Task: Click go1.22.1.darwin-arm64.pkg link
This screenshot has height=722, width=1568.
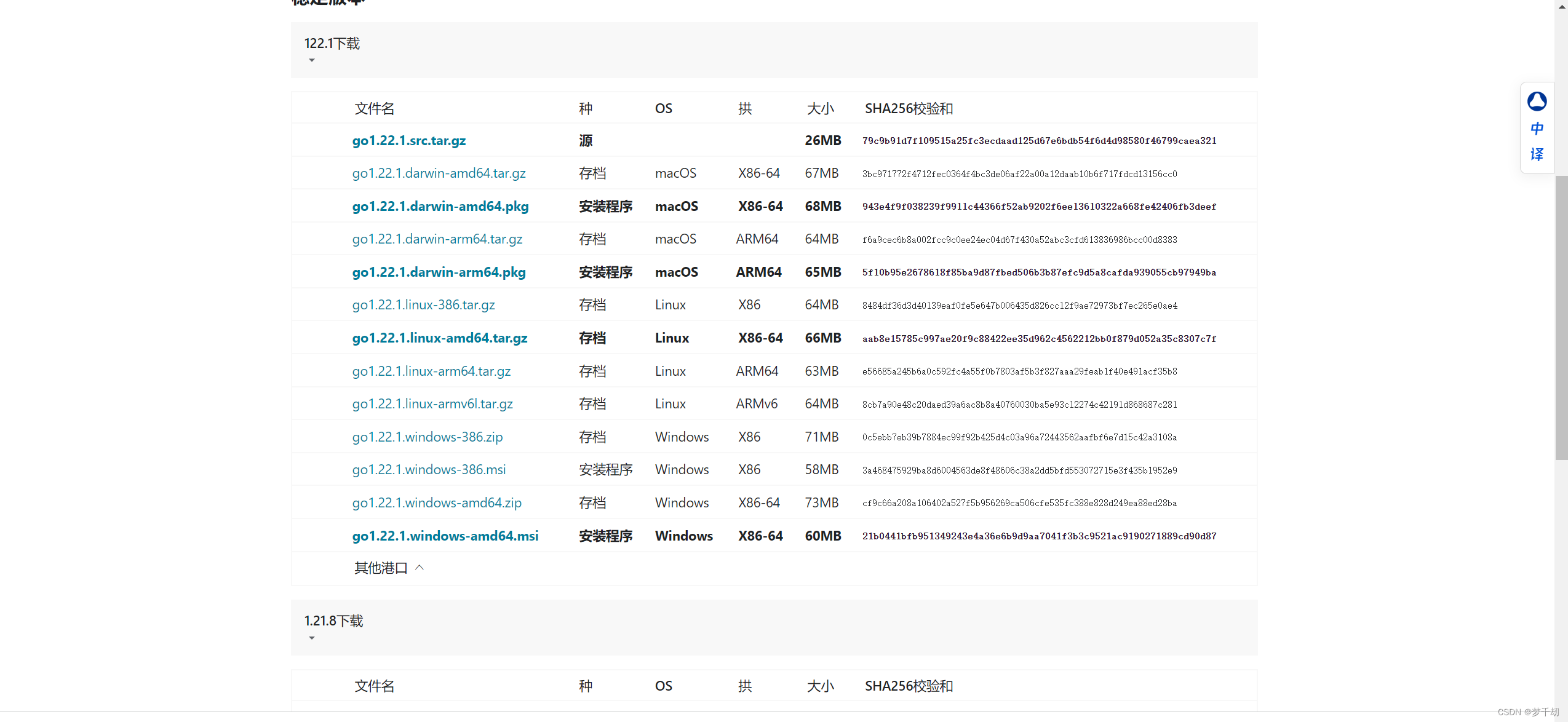Action: click(439, 272)
